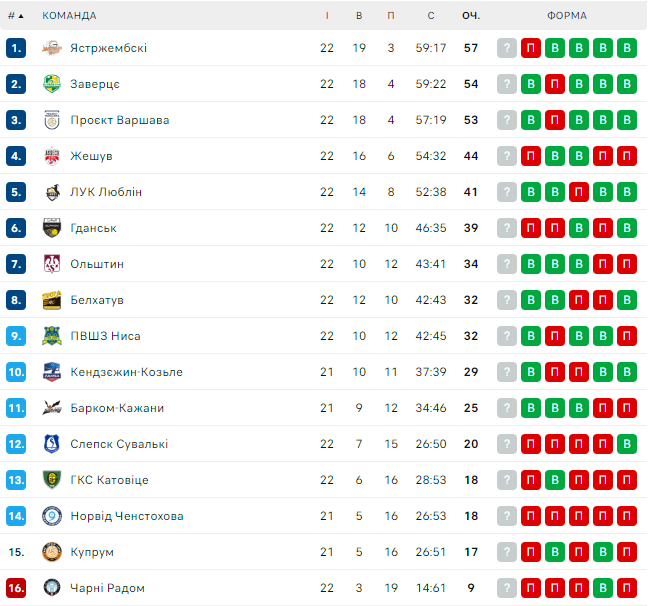650x606 pixels.
Task: Click the Ястржембскі team logo
Action: tap(52, 48)
